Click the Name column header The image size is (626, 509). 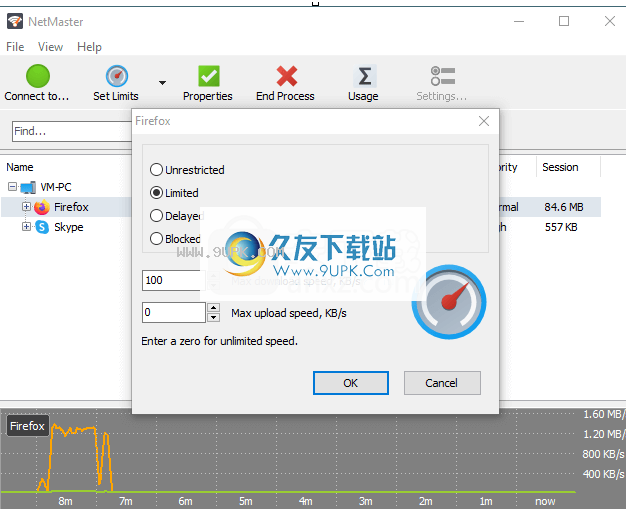20,167
